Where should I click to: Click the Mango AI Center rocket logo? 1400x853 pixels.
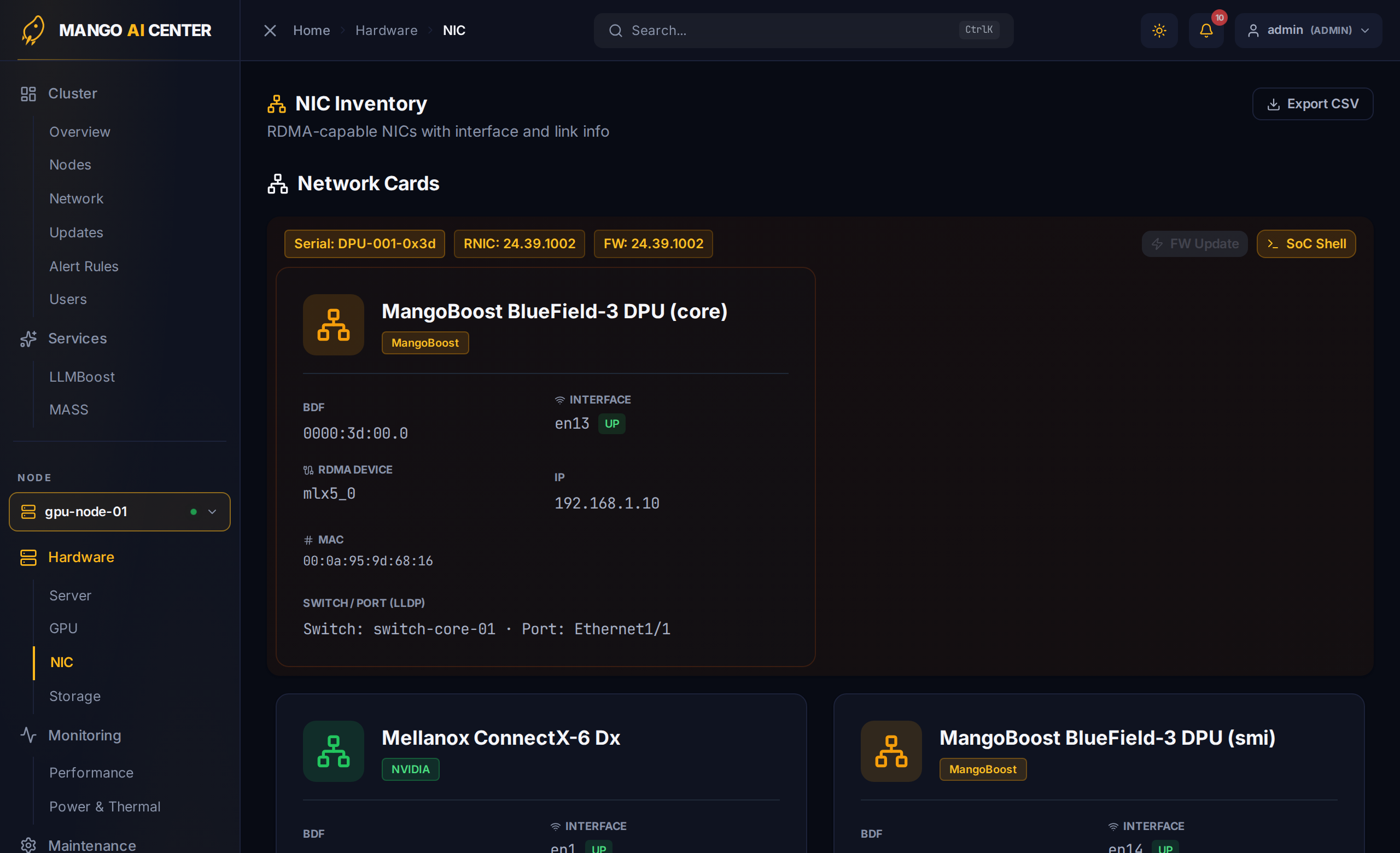(x=33, y=30)
